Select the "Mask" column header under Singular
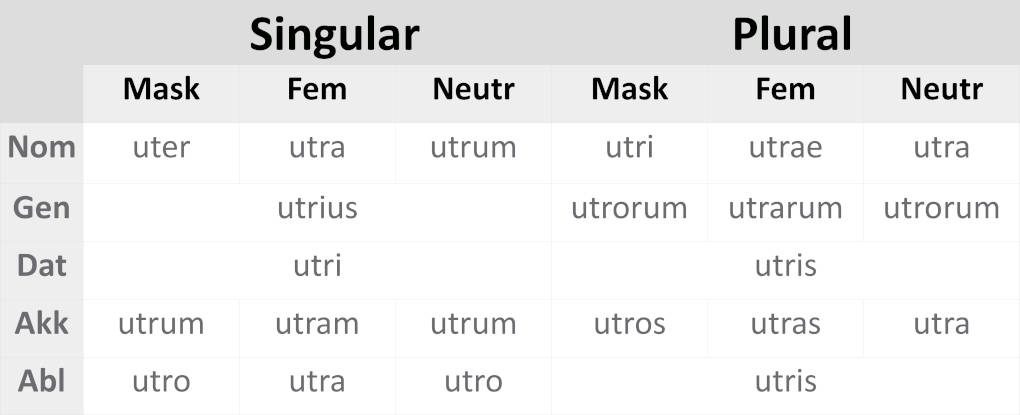This screenshot has width=1020, height=415. click(x=161, y=89)
